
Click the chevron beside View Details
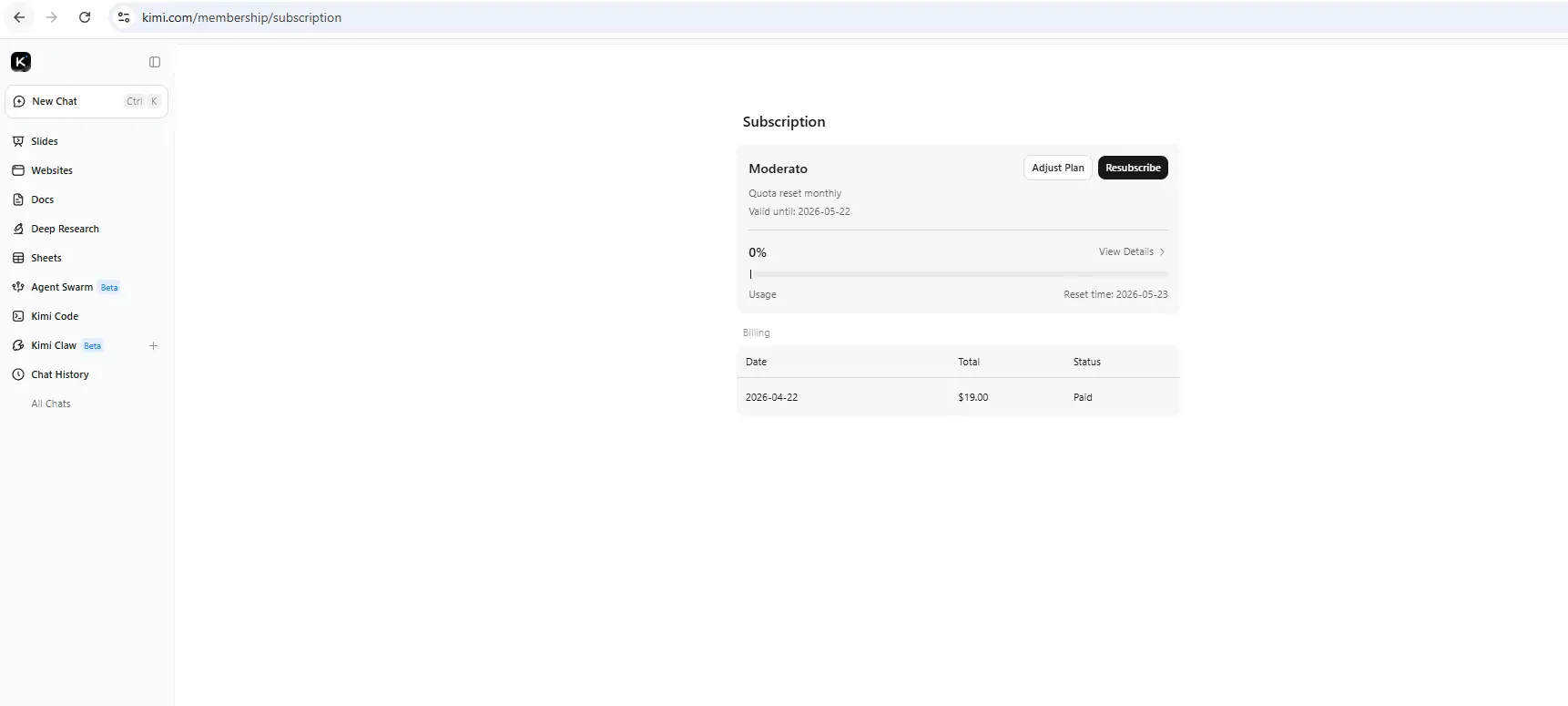point(1162,251)
